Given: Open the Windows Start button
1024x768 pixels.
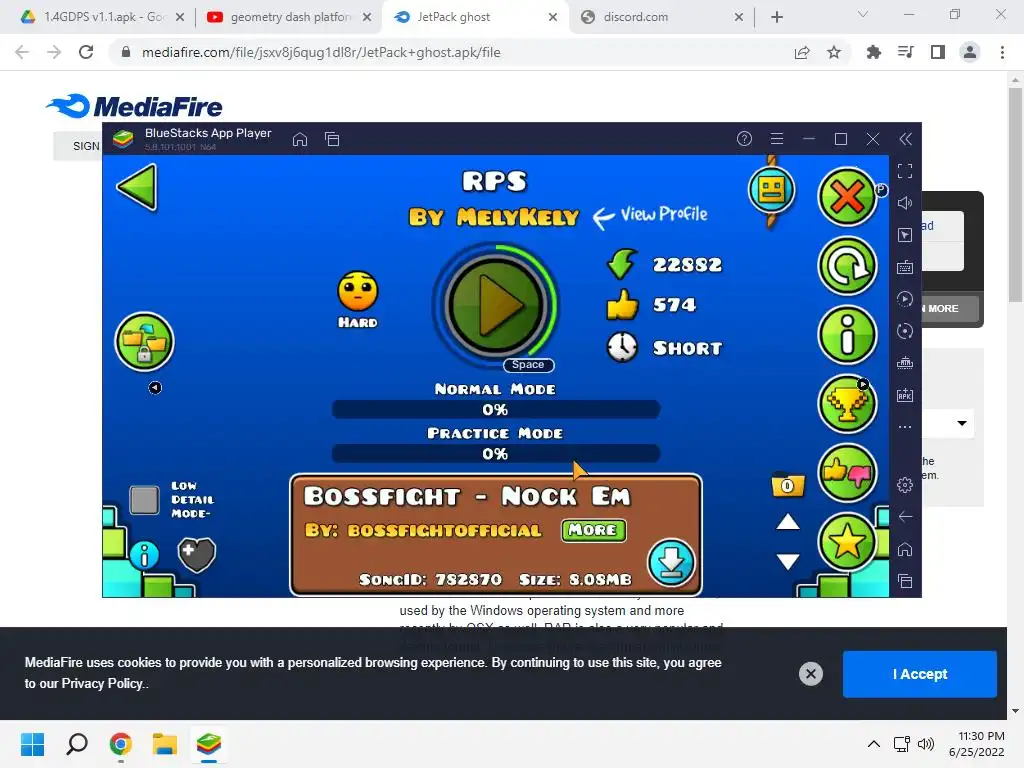Looking at the screenshot, I should (x=32, y=744).
